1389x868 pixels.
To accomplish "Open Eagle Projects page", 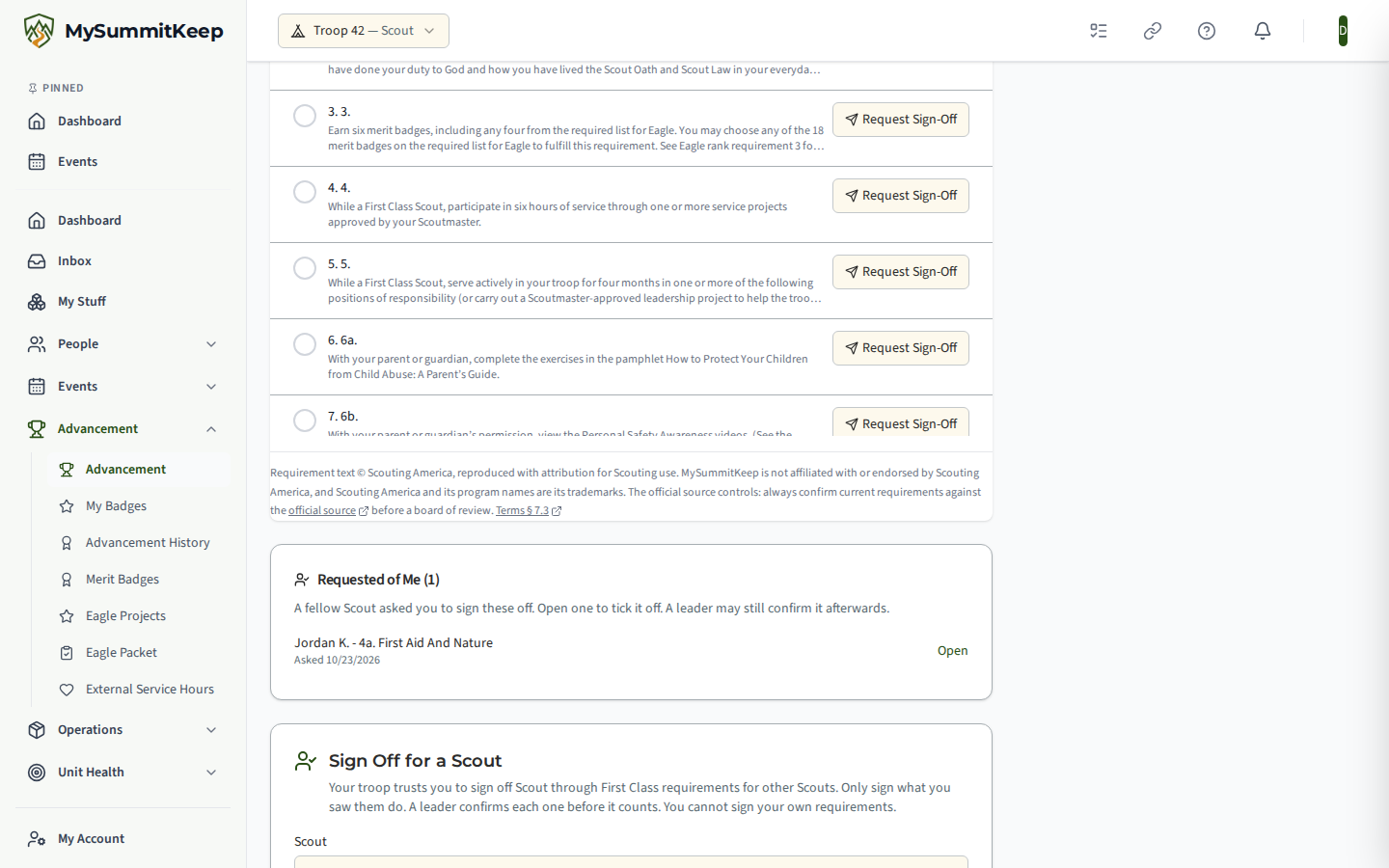I will tap(139, 615).
